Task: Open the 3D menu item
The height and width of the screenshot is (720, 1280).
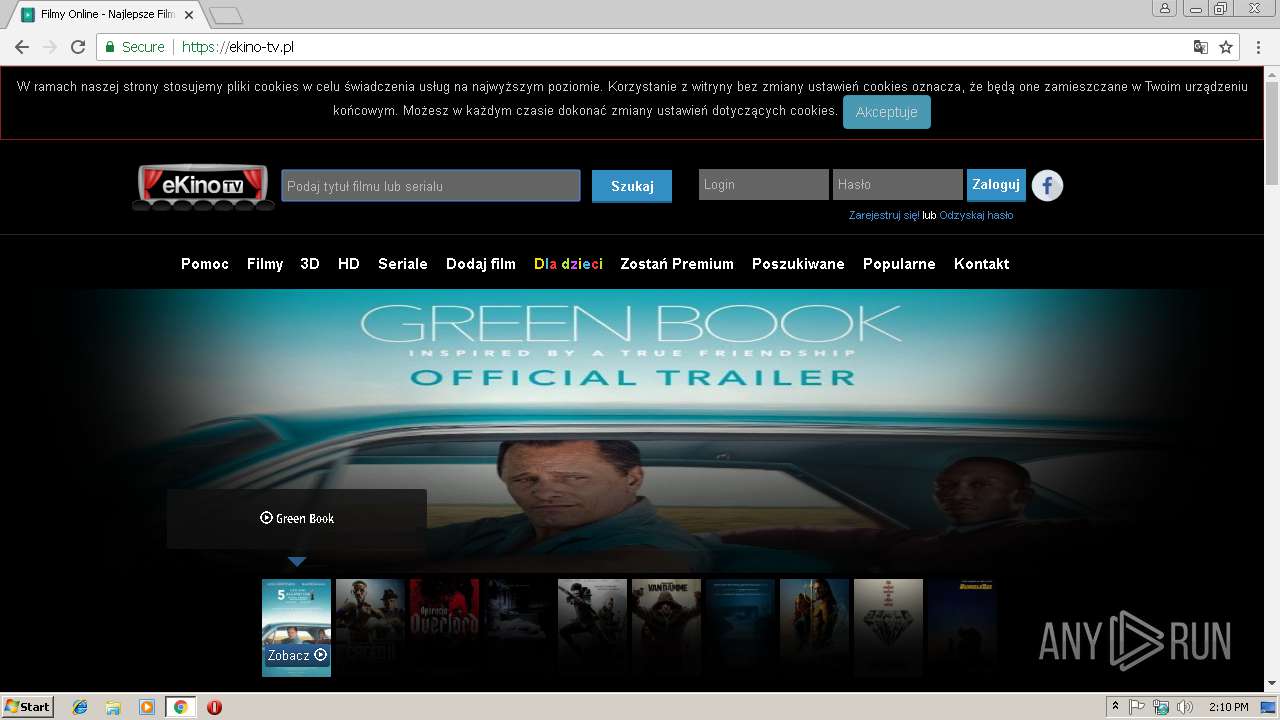Action: [310, 264]
